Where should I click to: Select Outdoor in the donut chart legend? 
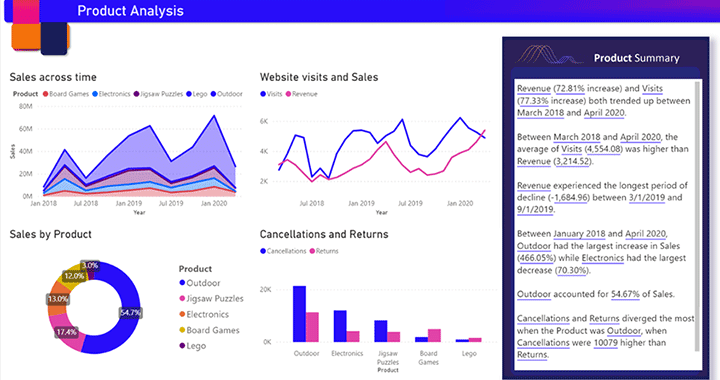point(200,283)
